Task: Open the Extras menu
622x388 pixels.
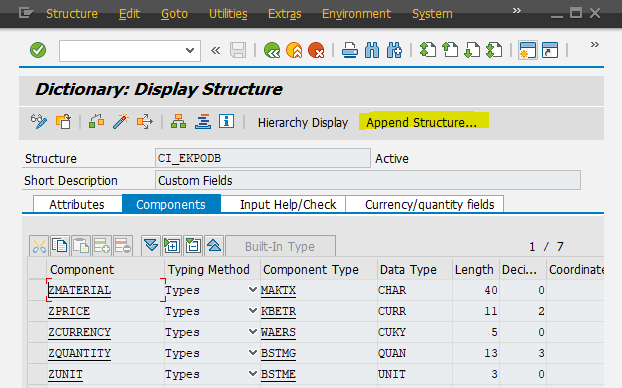Action: [284, 14]
